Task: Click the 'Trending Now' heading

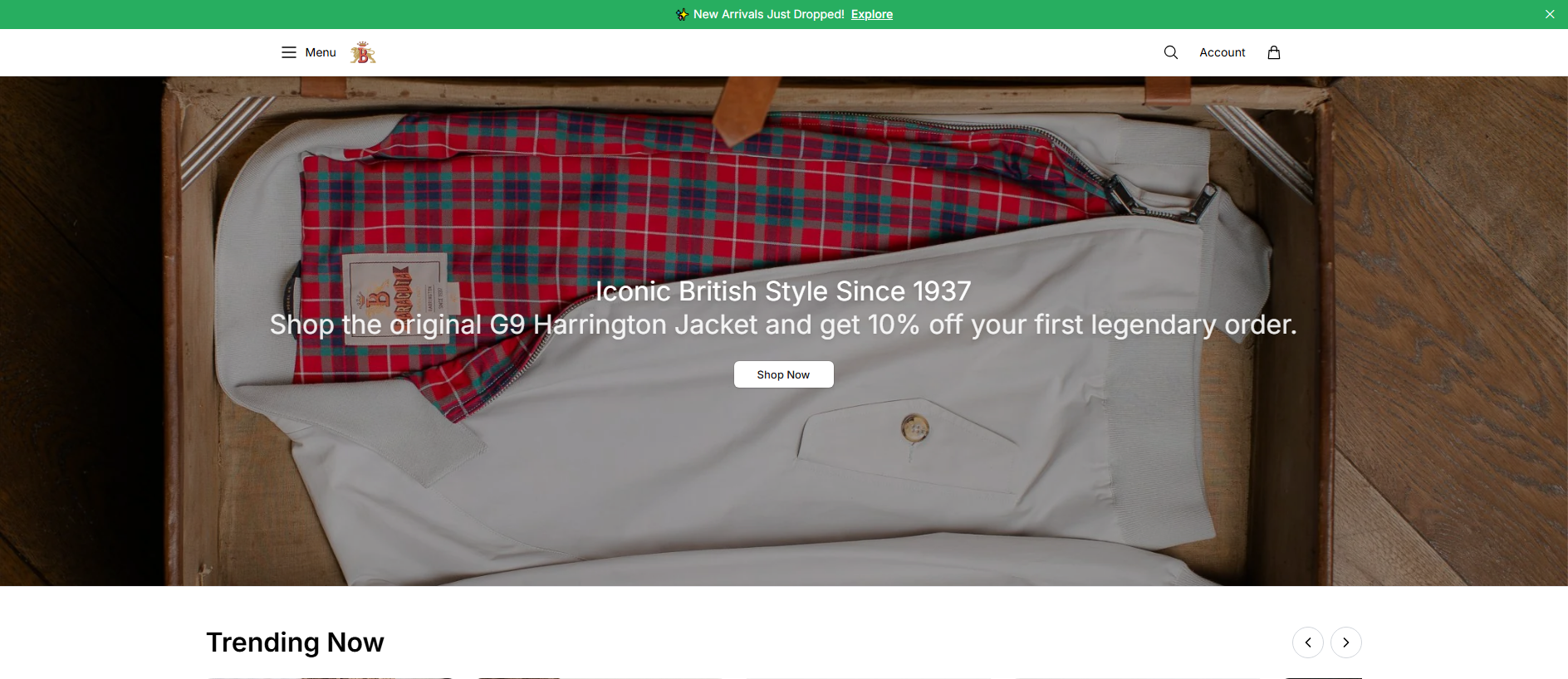Action: point(295,642)
